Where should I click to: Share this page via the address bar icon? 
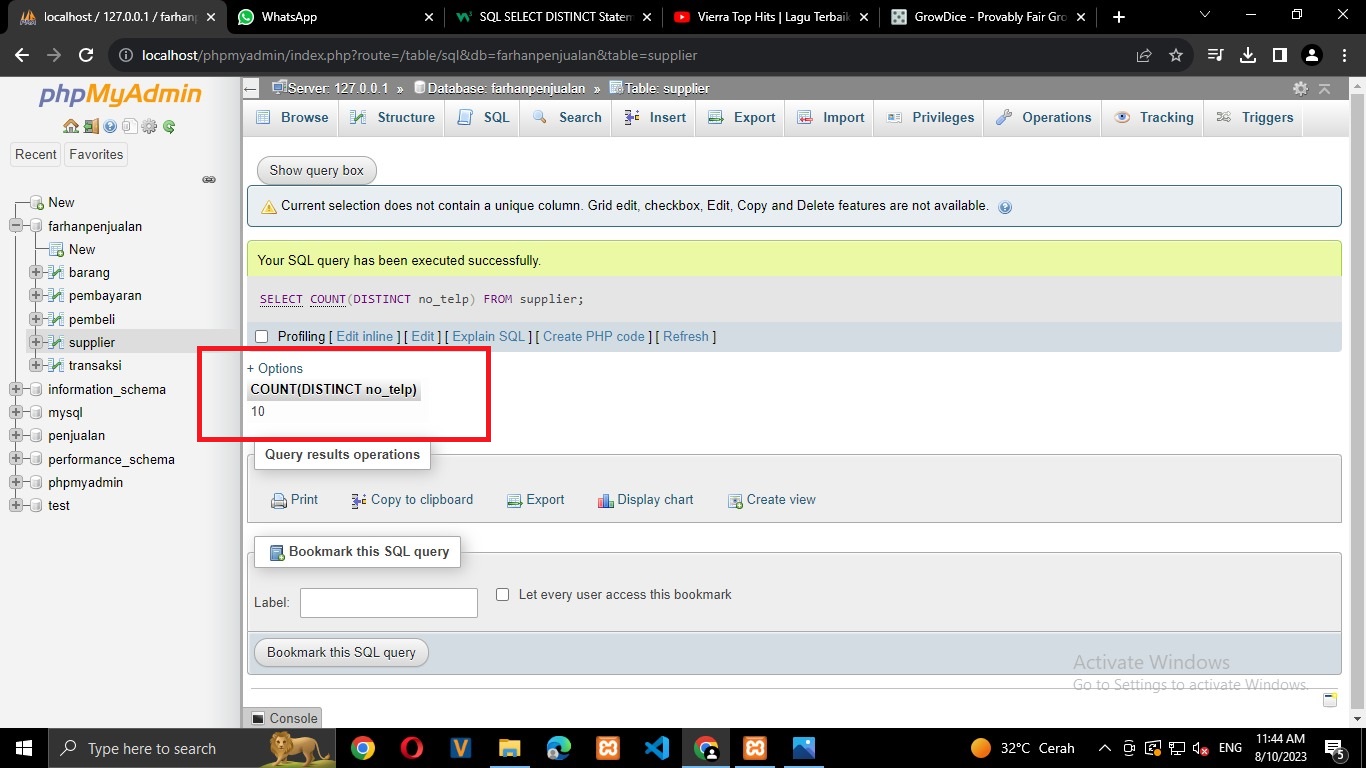click(1144, 55)
